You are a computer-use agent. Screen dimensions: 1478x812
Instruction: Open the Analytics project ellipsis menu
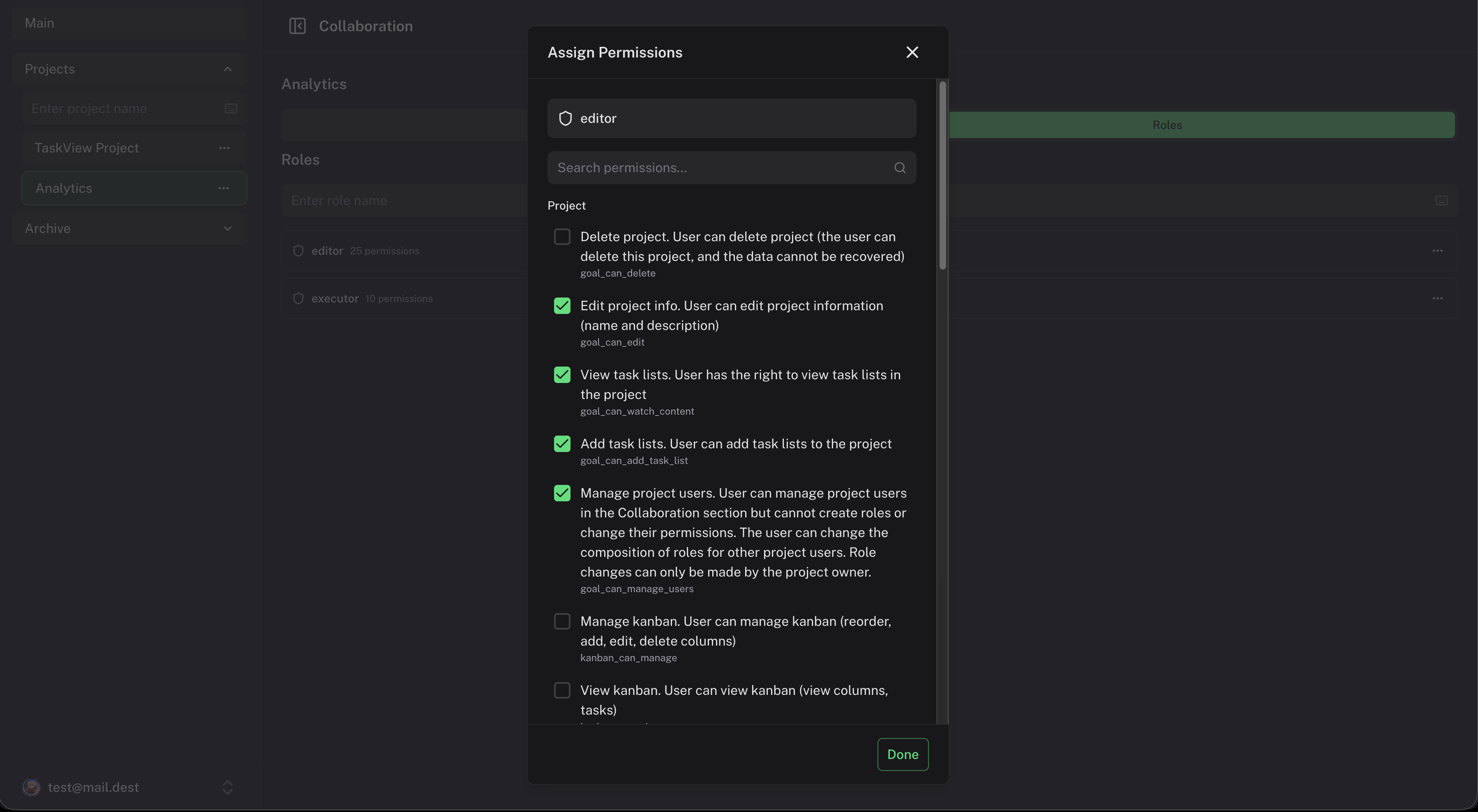pos(223,188)
